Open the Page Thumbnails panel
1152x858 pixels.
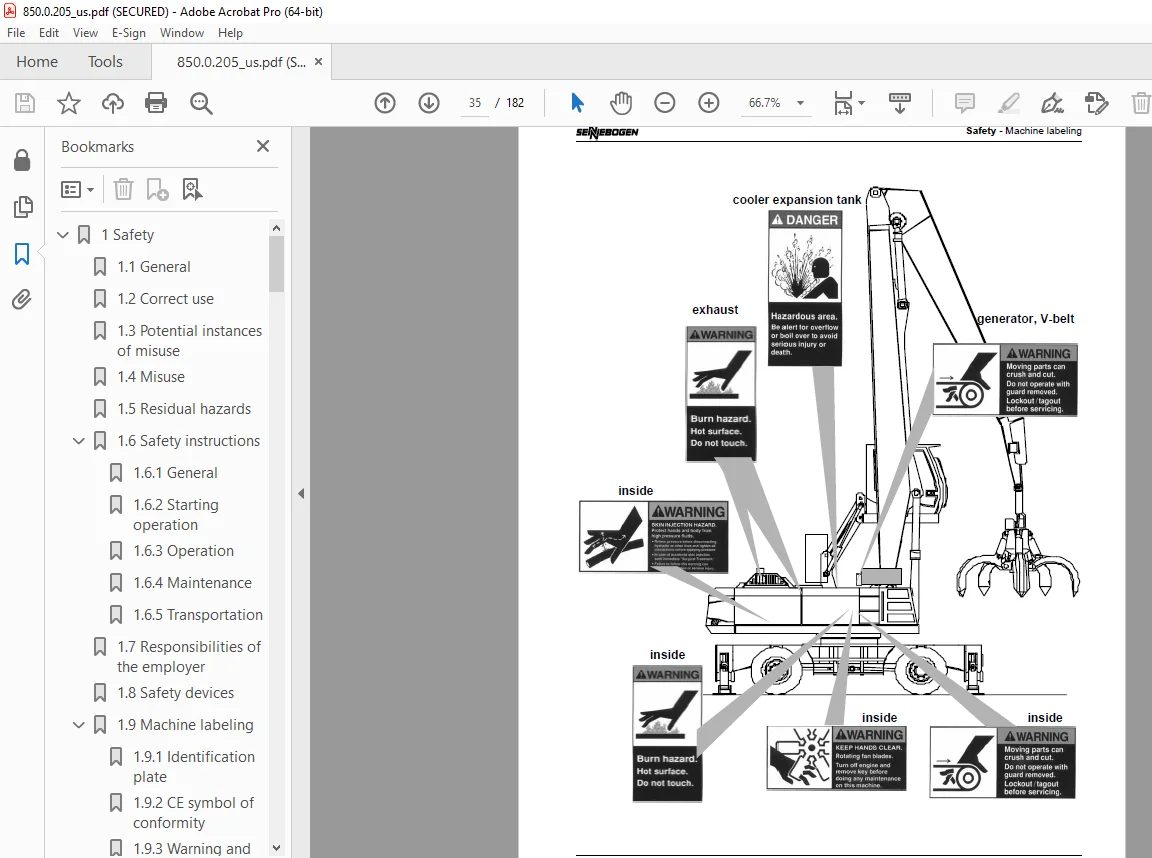click(23, 207)
